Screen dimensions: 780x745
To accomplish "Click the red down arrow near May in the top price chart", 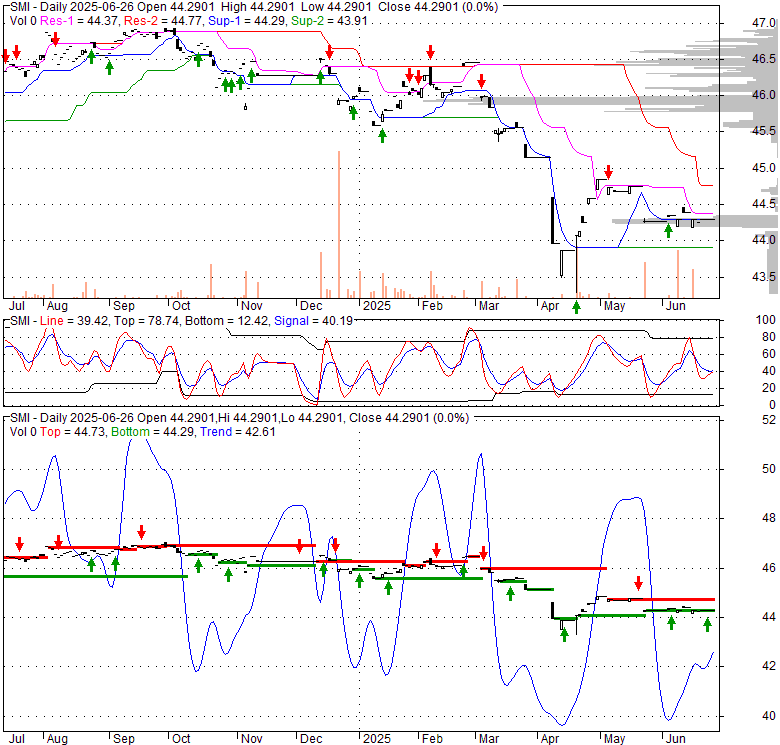I will [607, 172].
